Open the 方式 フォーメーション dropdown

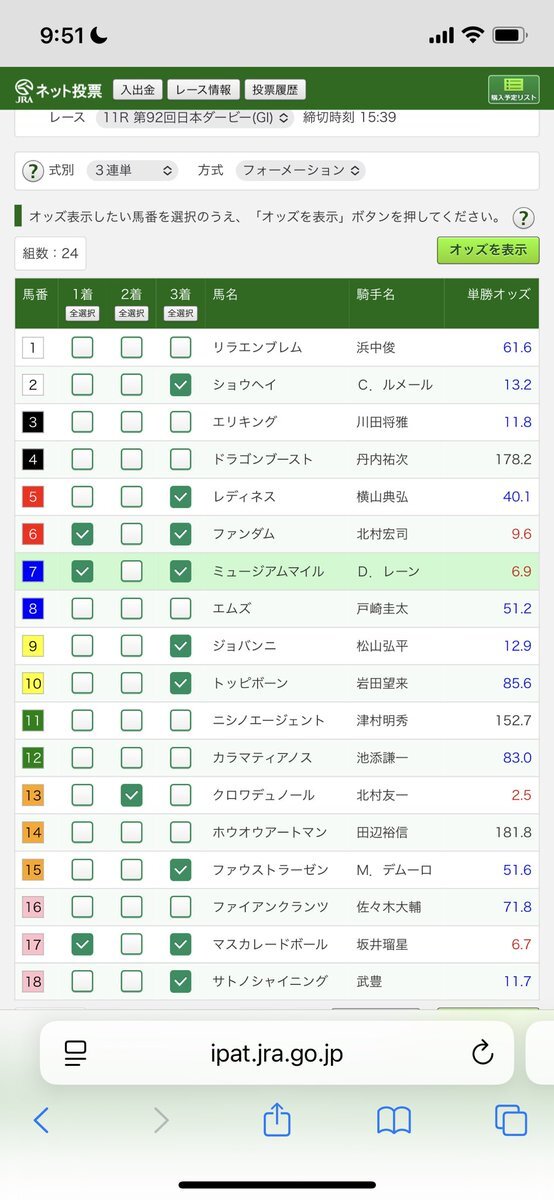click(300, 170)
